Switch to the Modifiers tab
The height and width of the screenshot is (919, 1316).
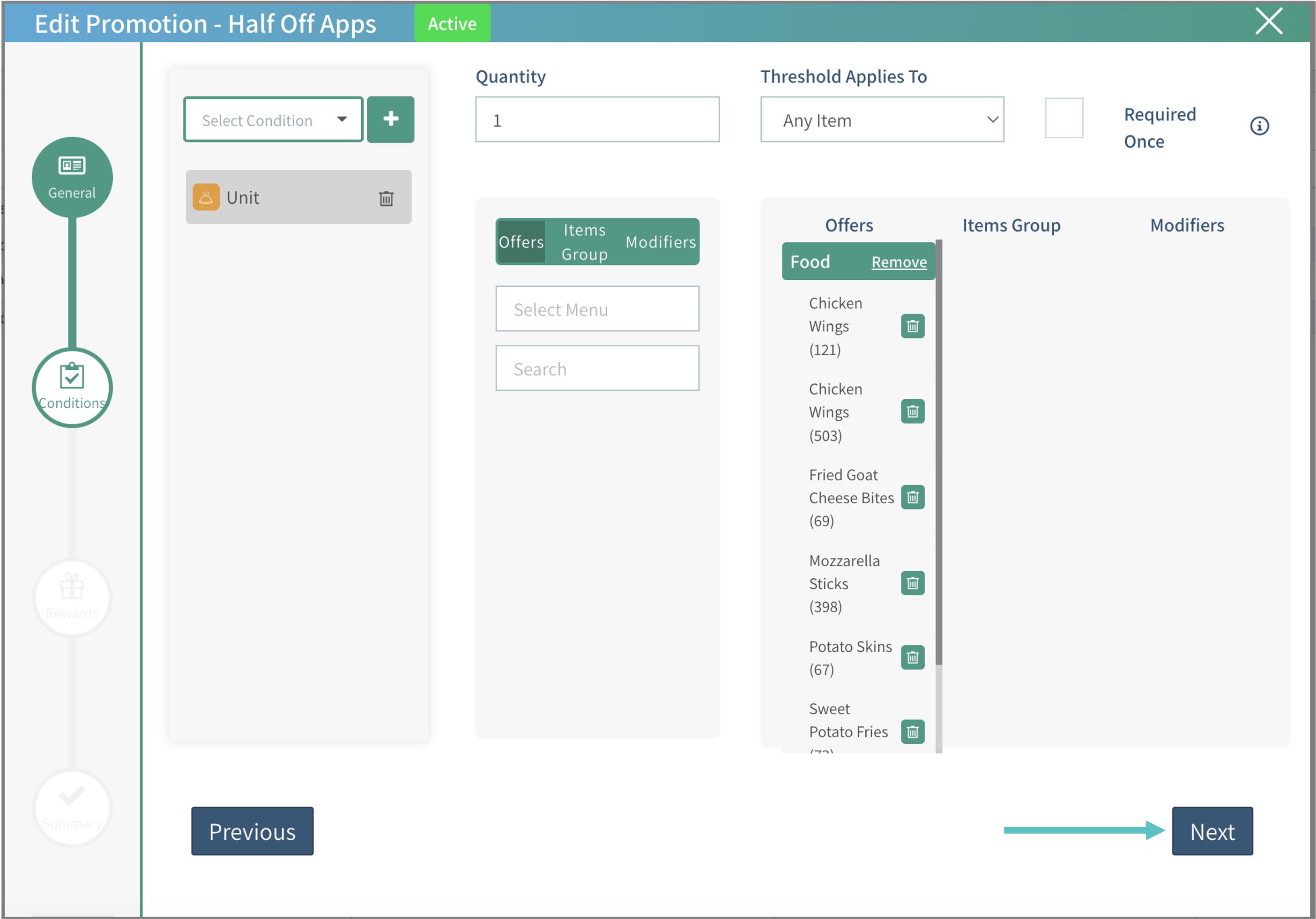click(660, 242)
